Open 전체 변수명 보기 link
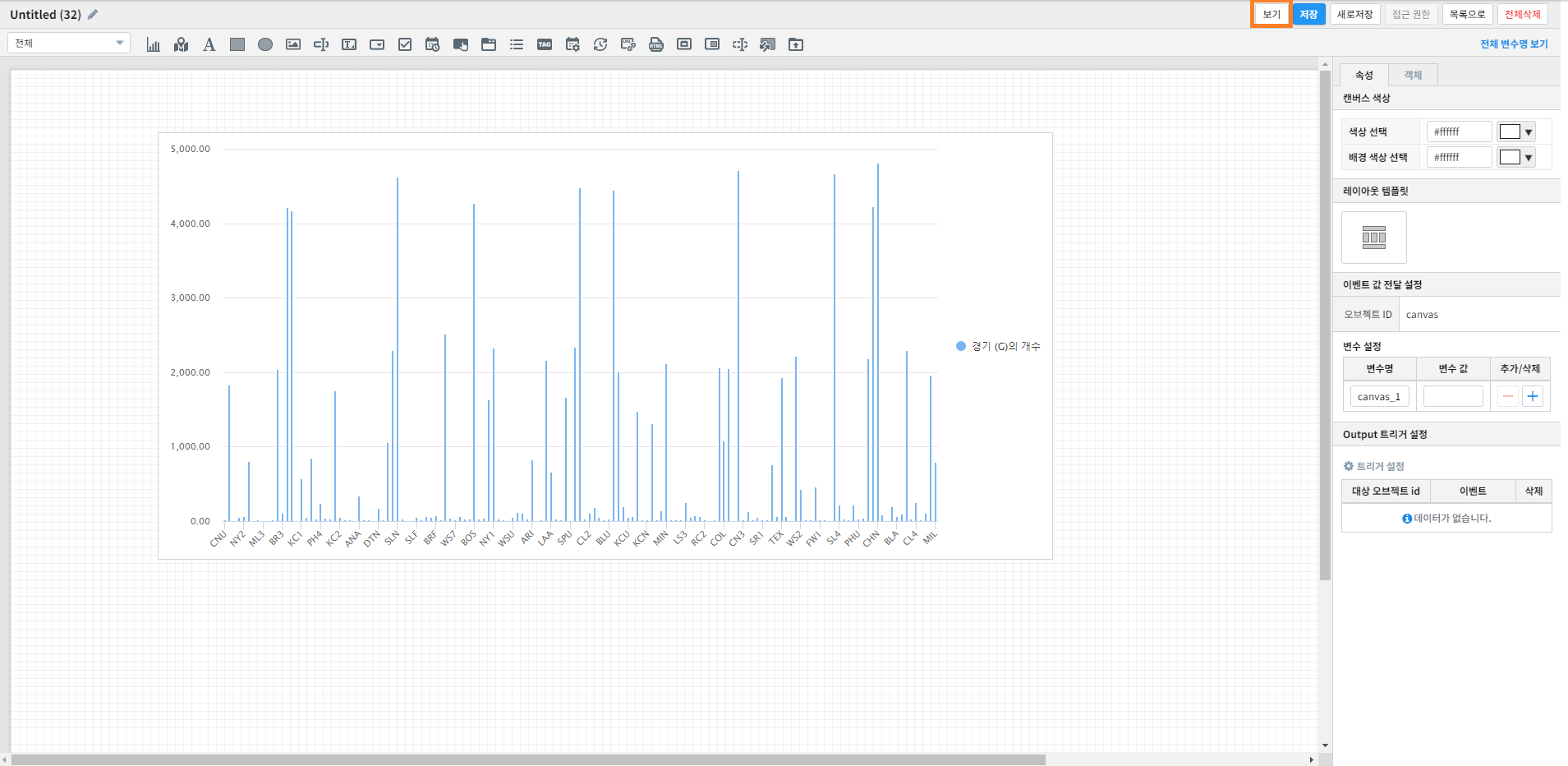Image resolution: width=1568 pixels, height=766 pixels. coord(1514,44)
